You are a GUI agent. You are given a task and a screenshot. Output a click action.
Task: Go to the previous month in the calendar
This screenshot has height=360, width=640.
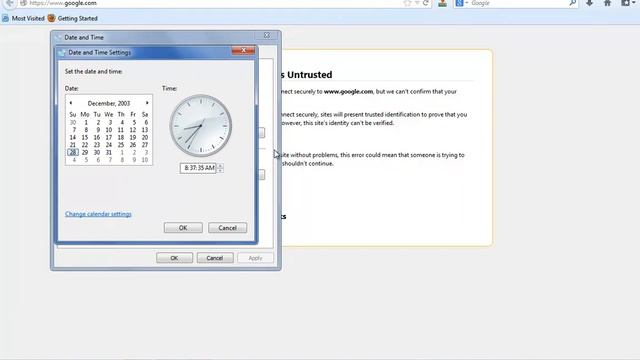coord(71,103)
